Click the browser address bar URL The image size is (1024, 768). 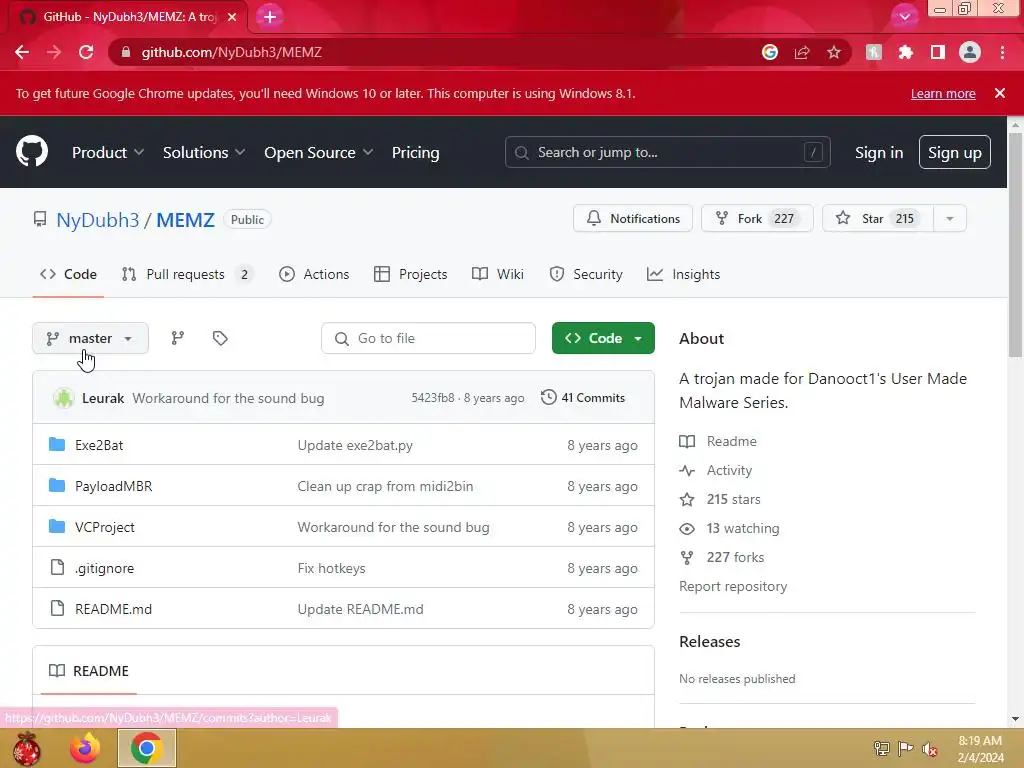[x=231, y=52]
